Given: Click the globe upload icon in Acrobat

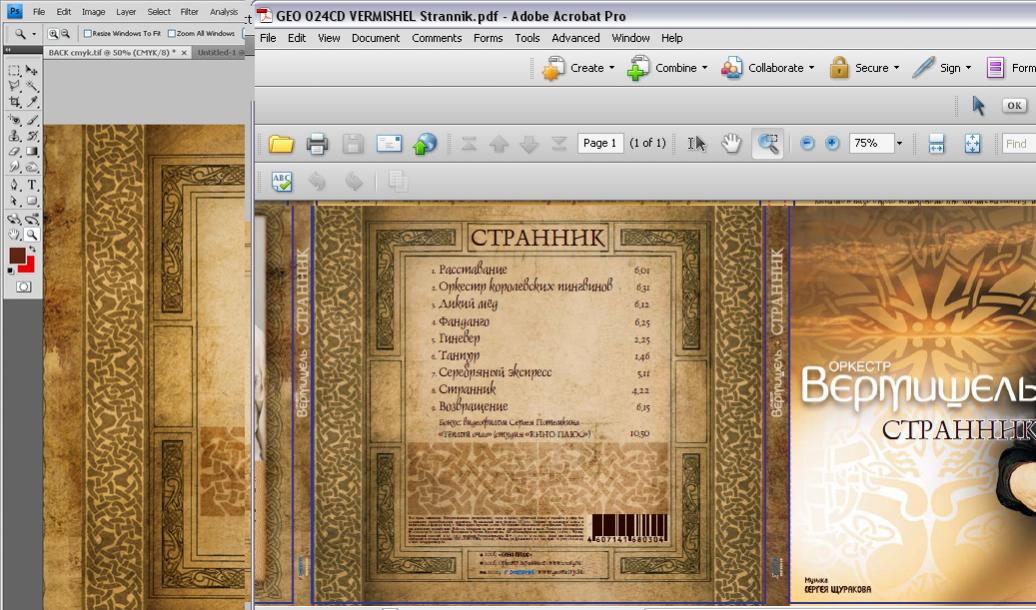Looking at the screenshot, I should (425, 143).
